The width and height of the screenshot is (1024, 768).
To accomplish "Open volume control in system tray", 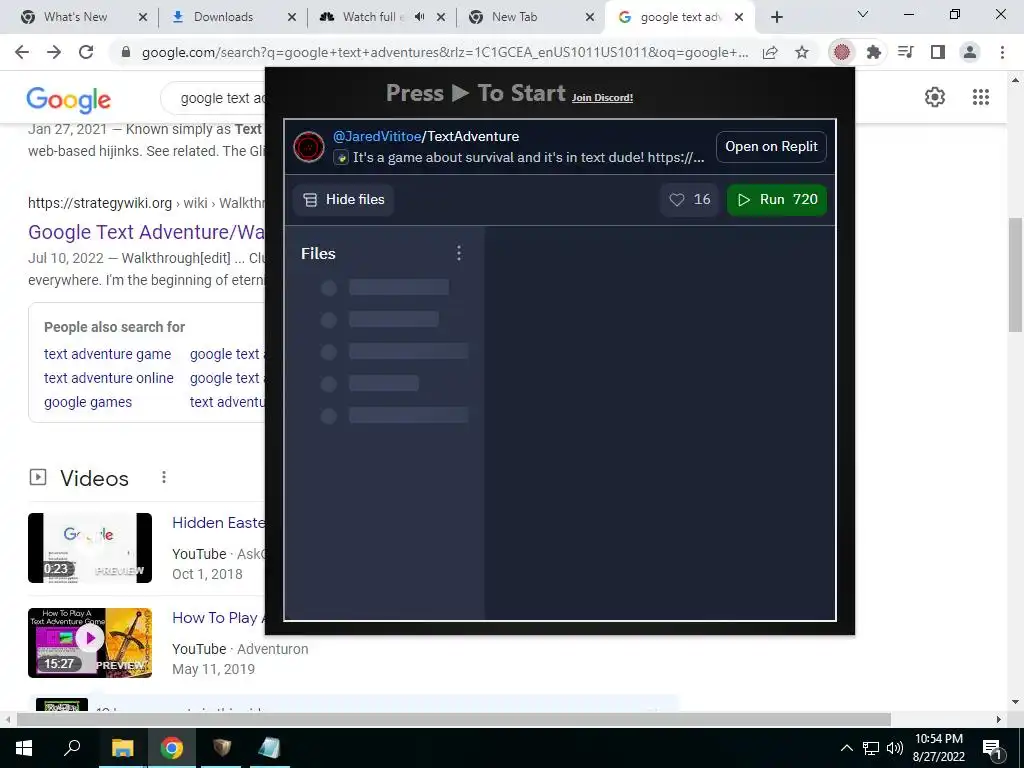I will (895, 748).
